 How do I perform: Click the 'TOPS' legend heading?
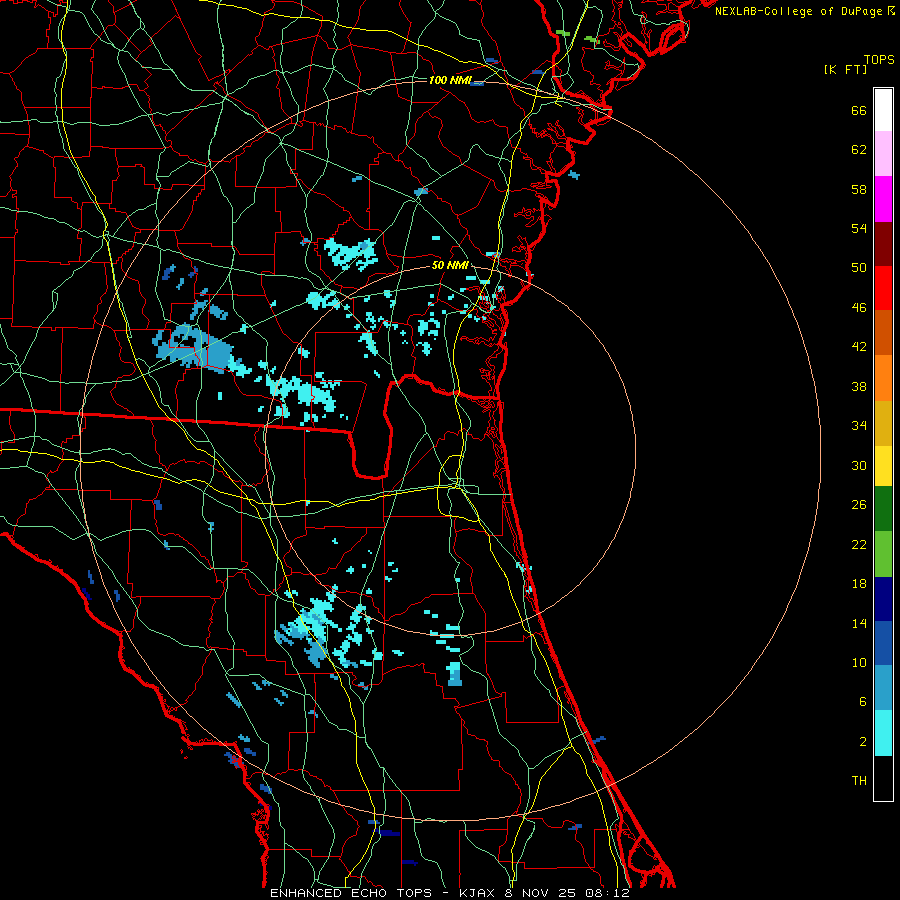pos(879,60)
